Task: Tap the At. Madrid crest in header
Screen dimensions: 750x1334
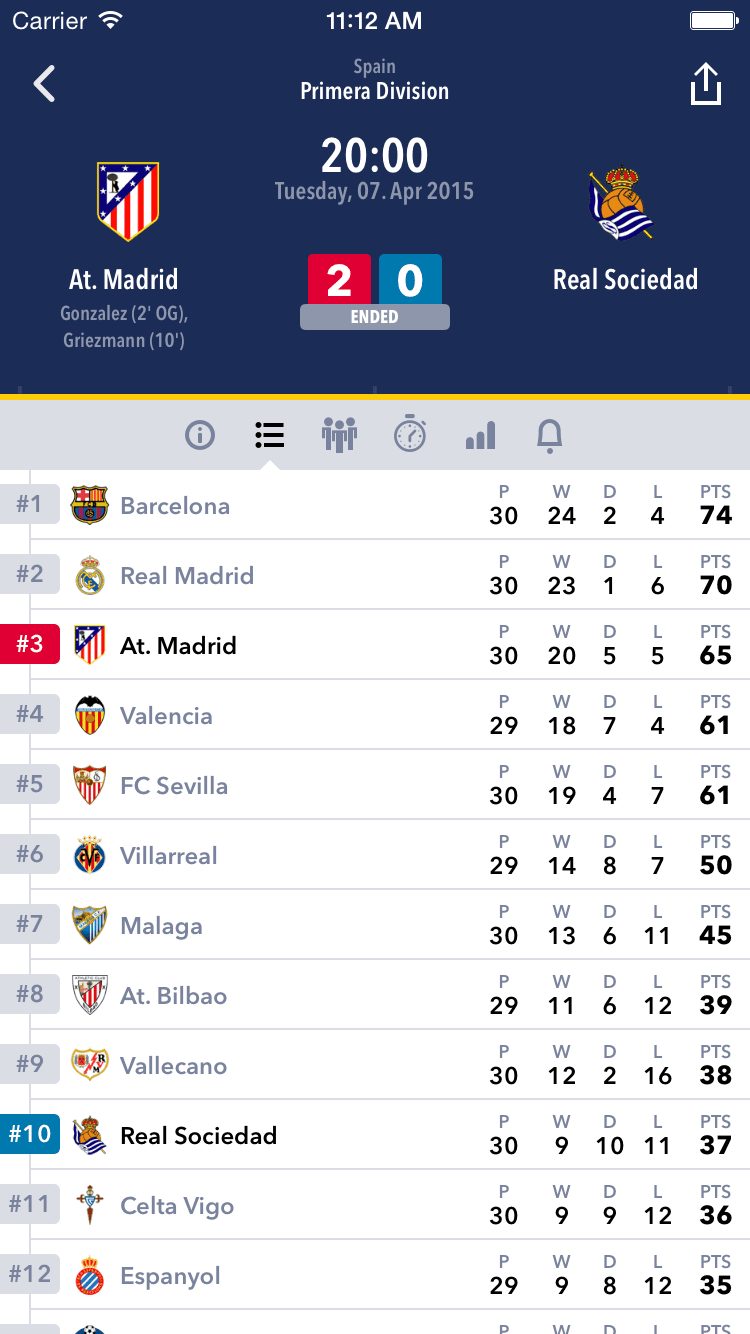Action: point(127,201)
